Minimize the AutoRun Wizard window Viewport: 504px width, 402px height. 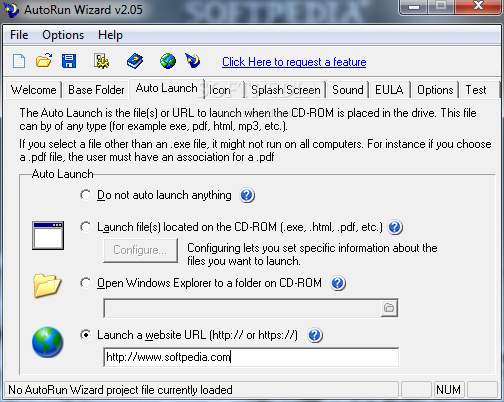tap(414, 7)
